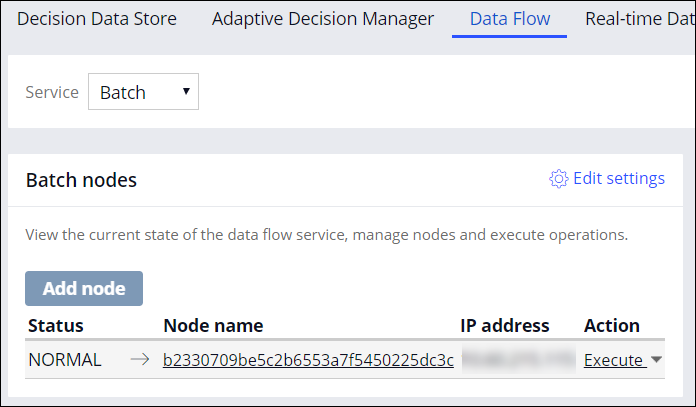Viewport: 696px width, 407px height.
Task: Click the Edit settings link text
Action: pos(618,179)
